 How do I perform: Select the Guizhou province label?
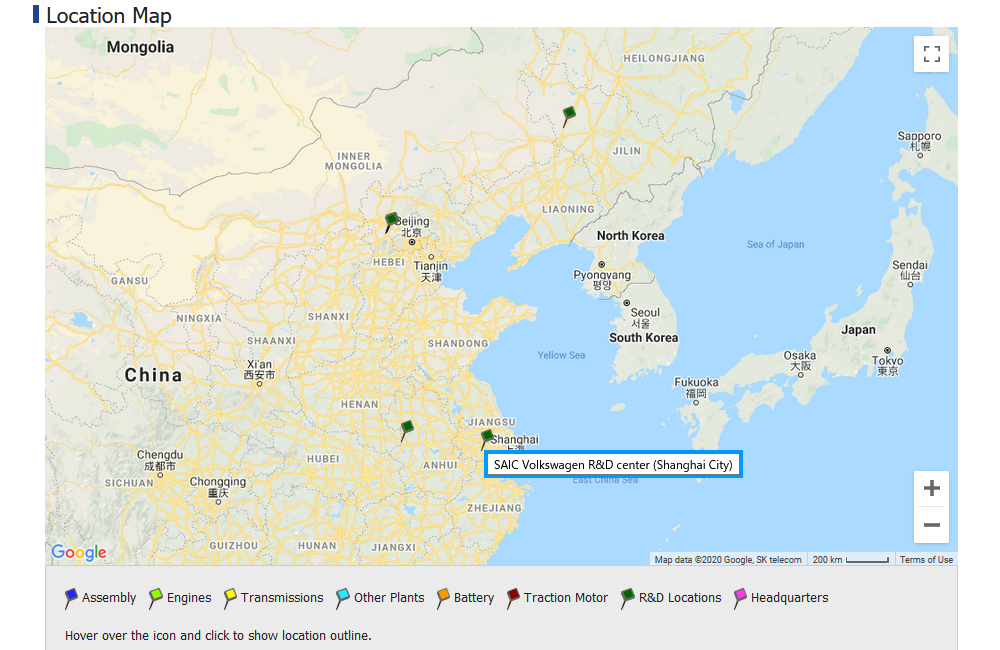tap(233, 546)
